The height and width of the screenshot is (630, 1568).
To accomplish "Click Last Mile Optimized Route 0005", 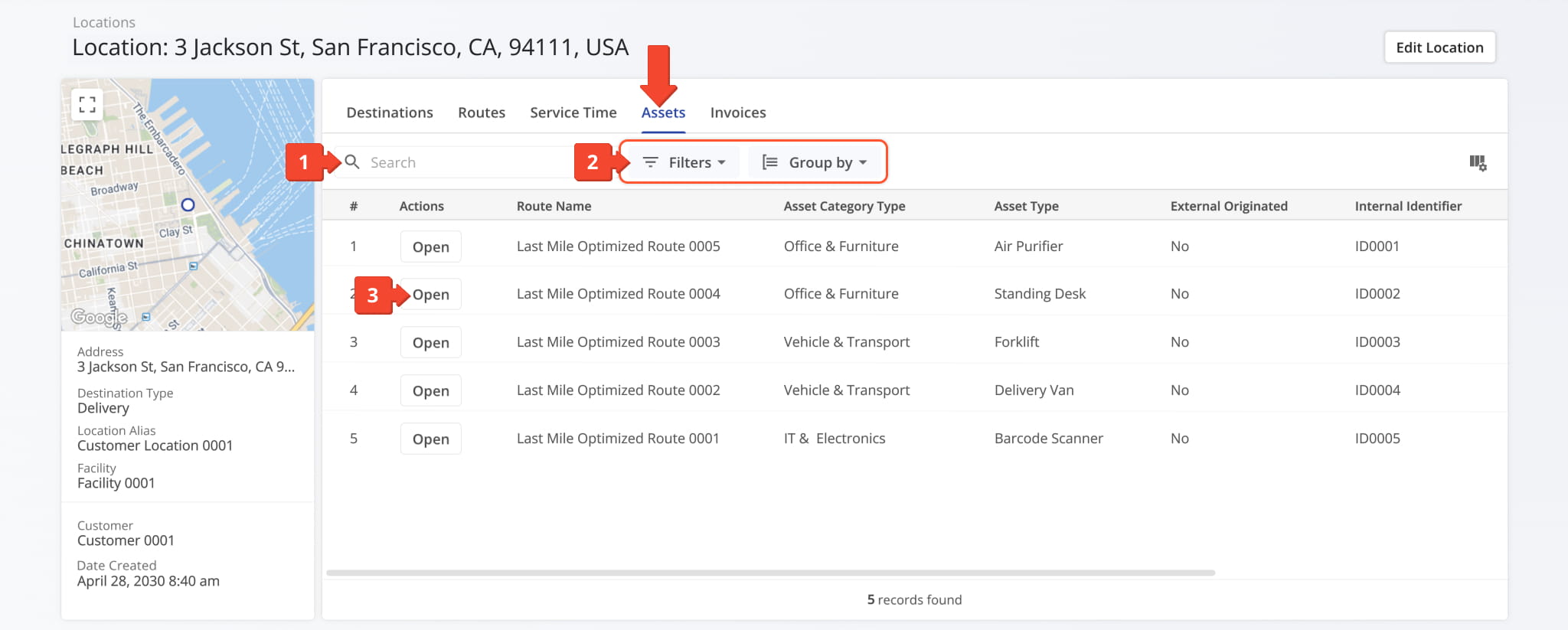I will pos(619,246).
